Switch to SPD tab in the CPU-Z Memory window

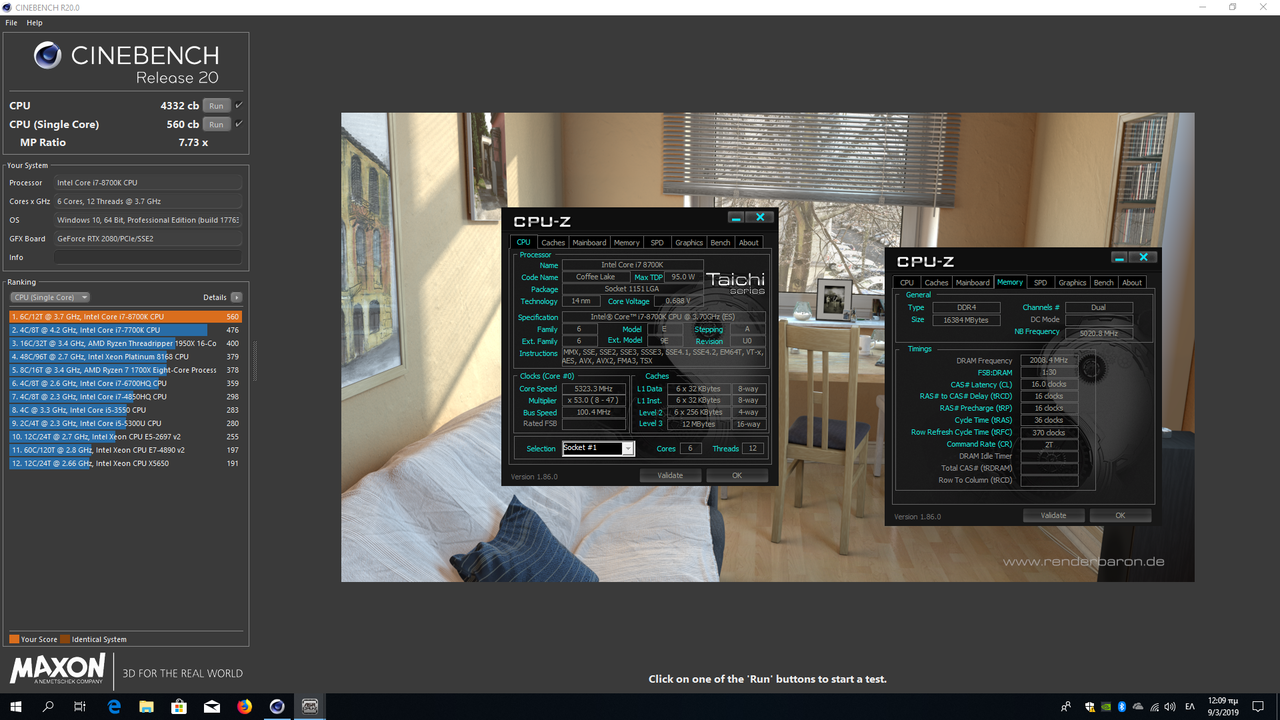tap(1041, 282)
